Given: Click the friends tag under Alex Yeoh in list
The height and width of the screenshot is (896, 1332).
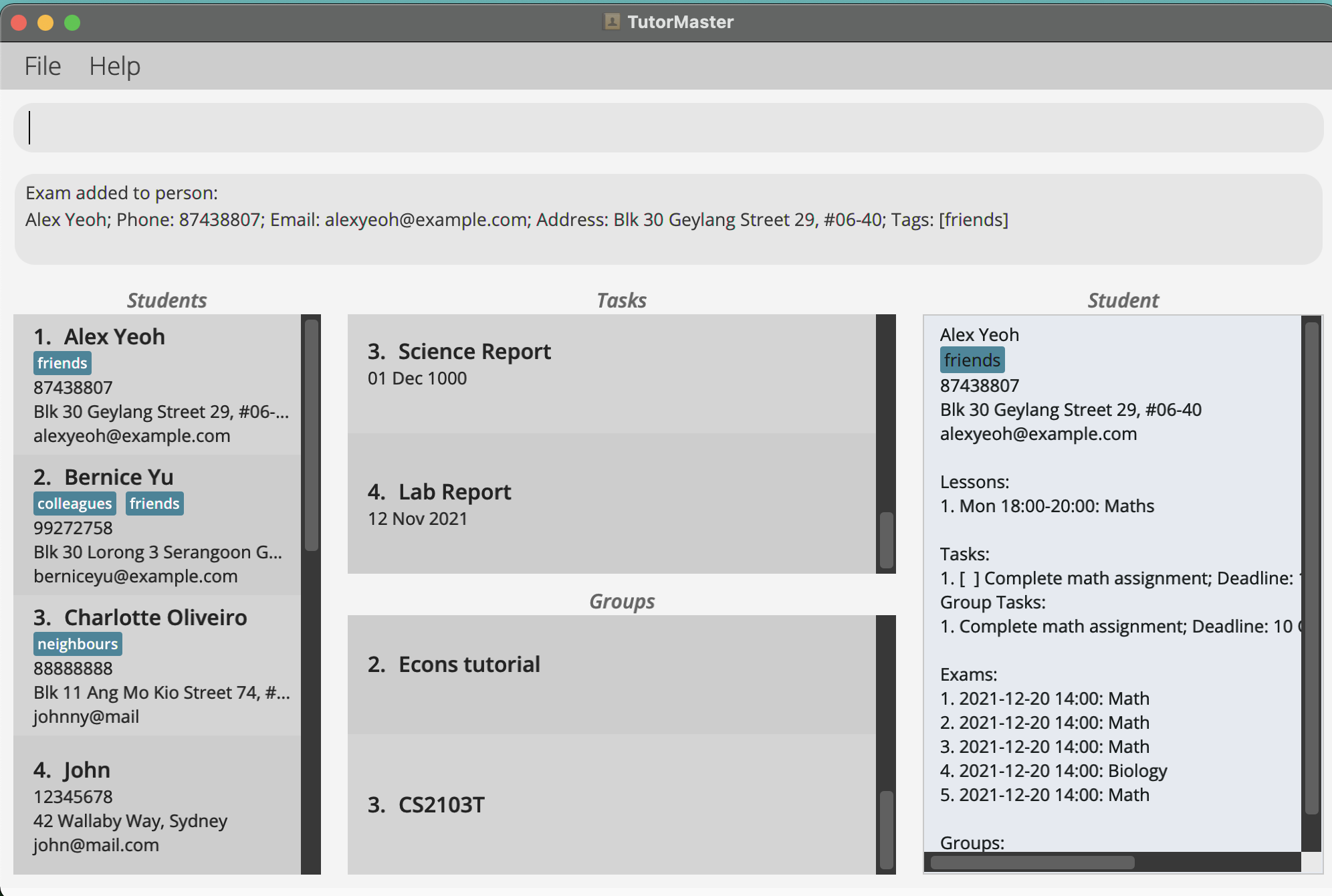Looking at the screenshot, I should click(x=62, y=363).
